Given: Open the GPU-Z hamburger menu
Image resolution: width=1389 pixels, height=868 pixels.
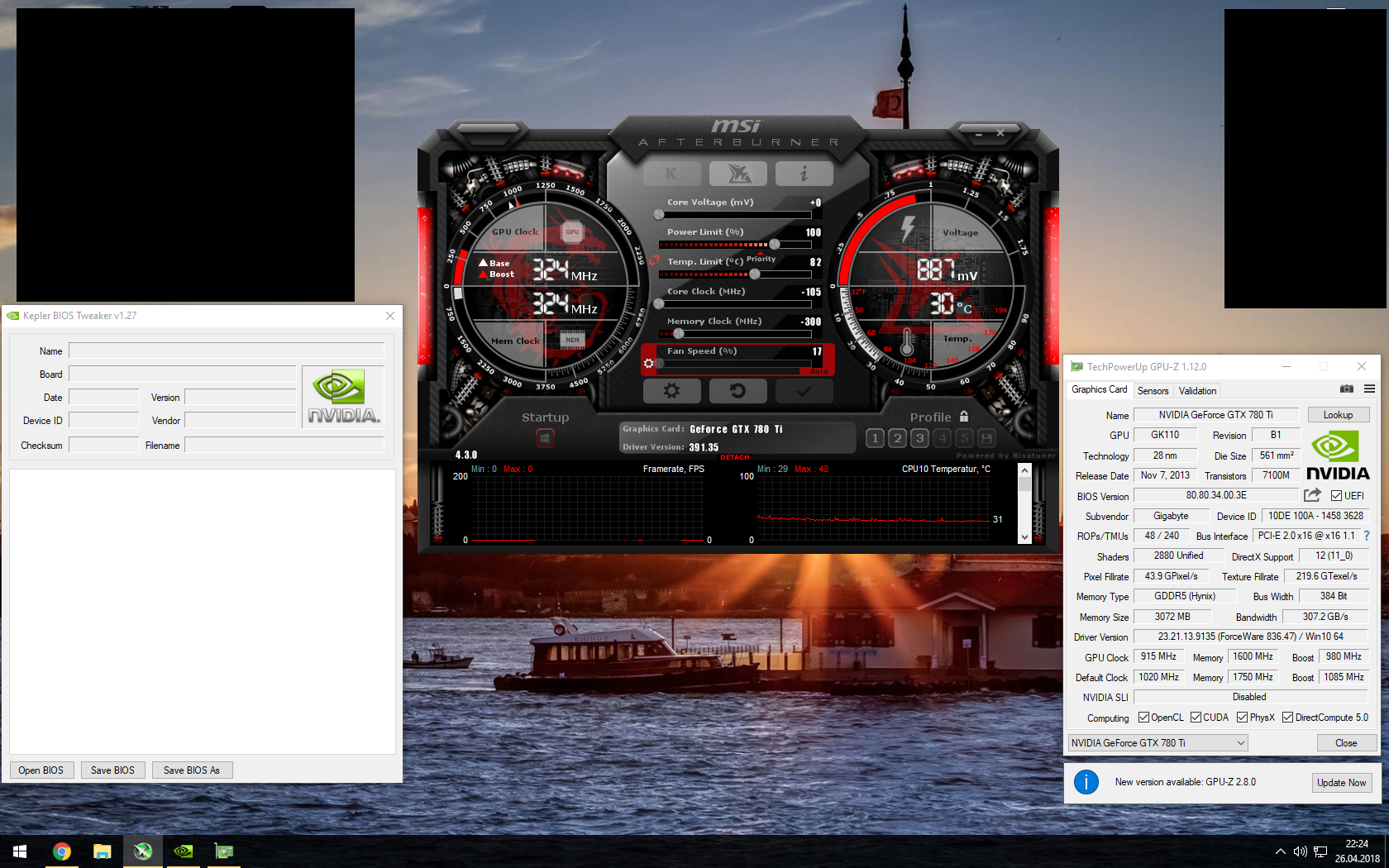Looking at the screenshot, I should [1369, 389].
